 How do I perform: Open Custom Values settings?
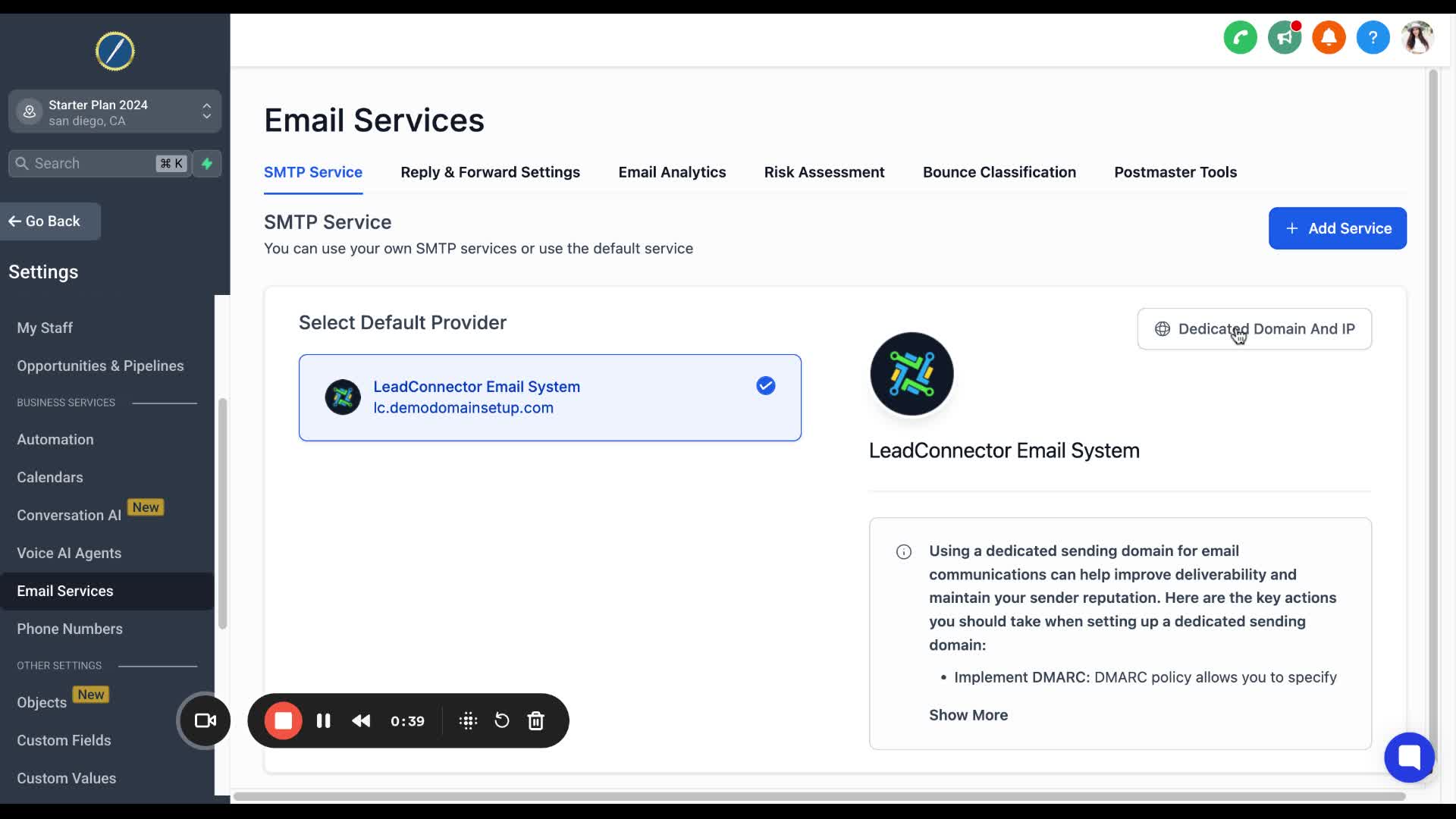click(x=67, y=778)
